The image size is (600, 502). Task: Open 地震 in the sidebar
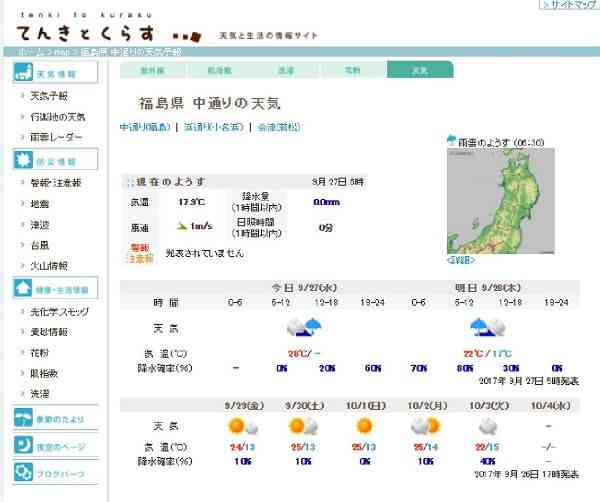(x=40, y=204)
